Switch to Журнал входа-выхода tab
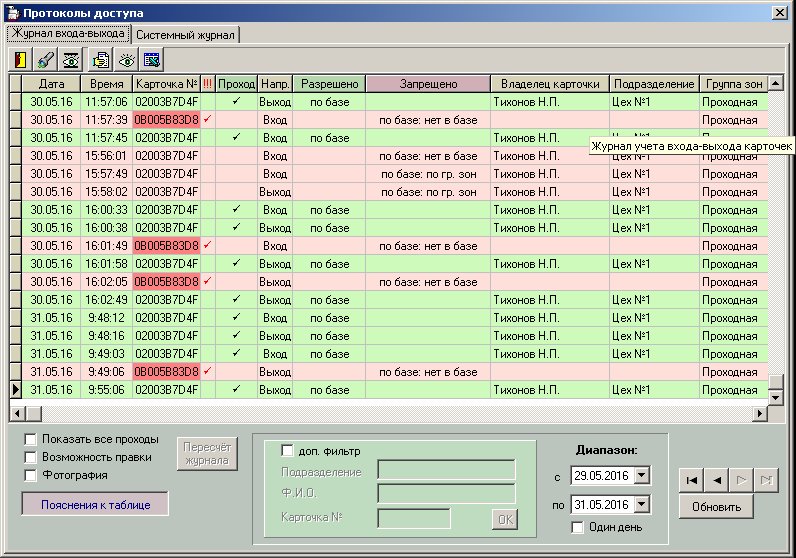The image size is (796, 558). (x=68, y=34)
